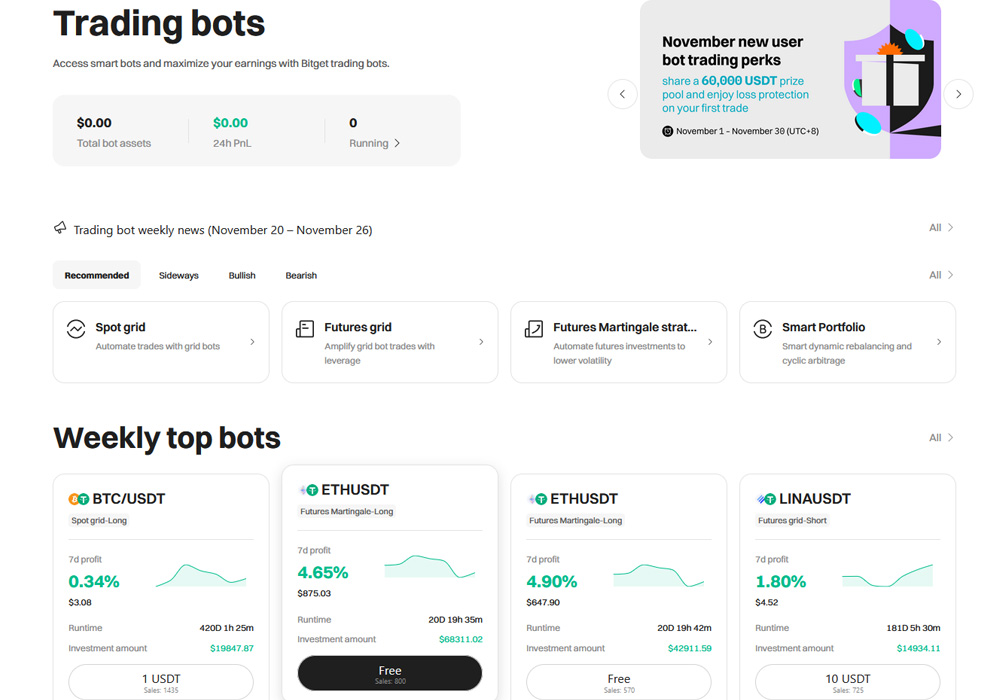Open the trading bot weekly news headline
The width and height of the screenshot is (1000, 700).
(223, 230)
